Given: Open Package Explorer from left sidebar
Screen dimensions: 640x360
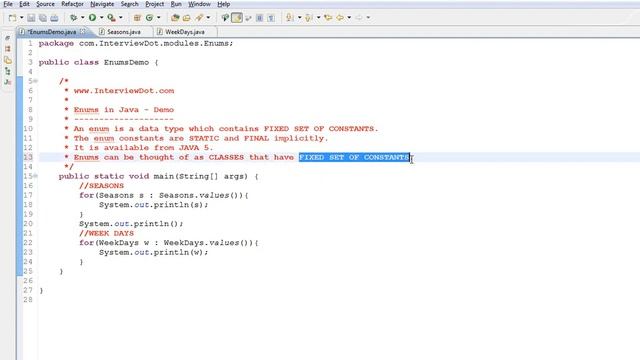Looking at the screenshot, I should pos(7,49).
